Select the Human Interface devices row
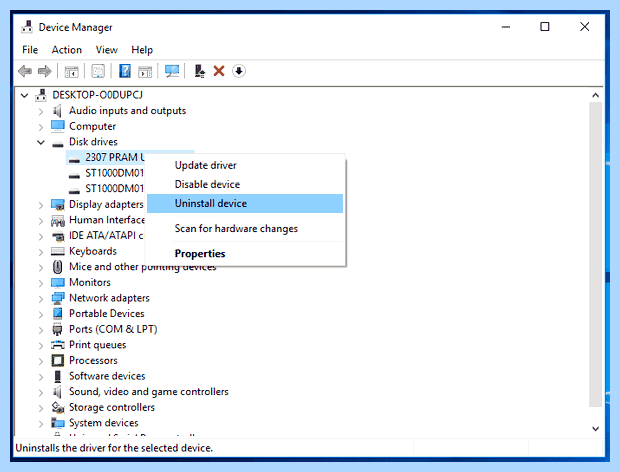 pyautogui.click(x=107, y=220)
